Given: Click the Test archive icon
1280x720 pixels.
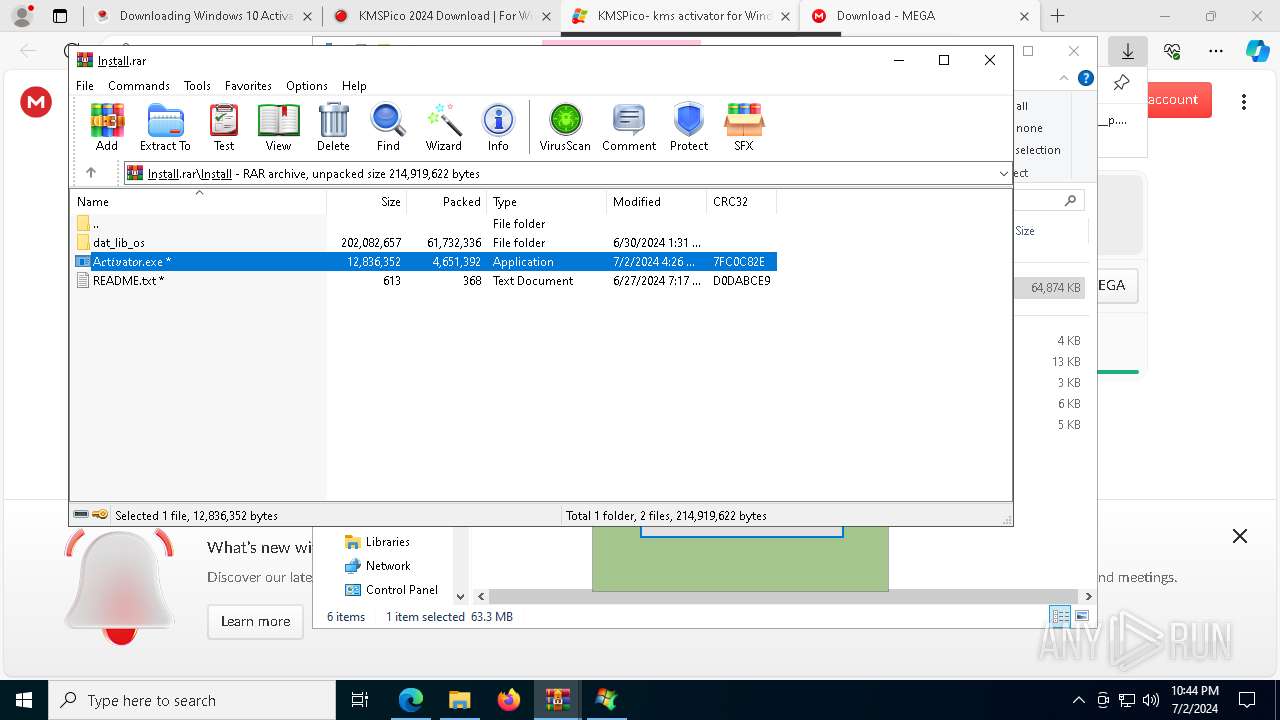Looking at the screenshot, I should [x=224, y=127].
